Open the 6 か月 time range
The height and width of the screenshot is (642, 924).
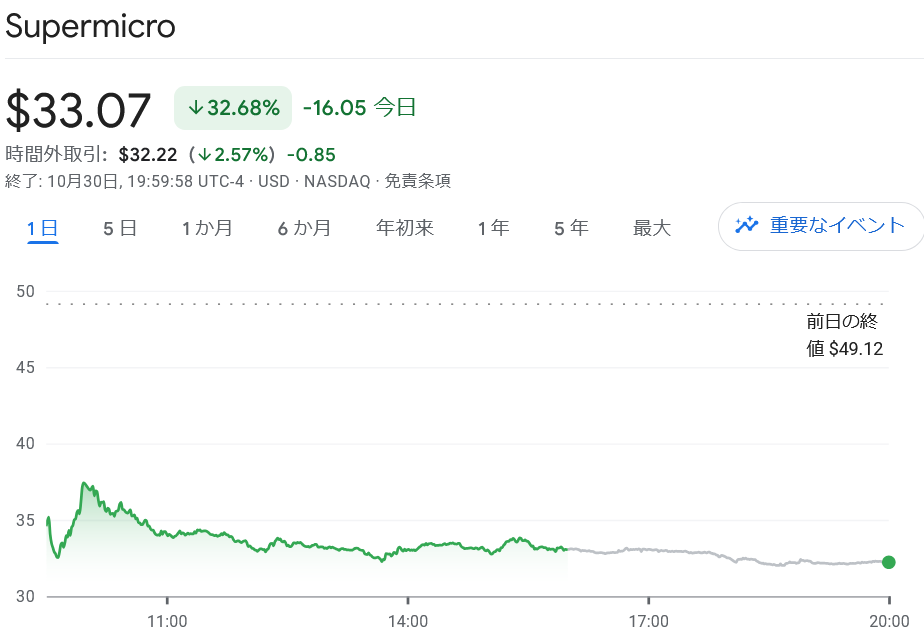[x=304, y=227]
